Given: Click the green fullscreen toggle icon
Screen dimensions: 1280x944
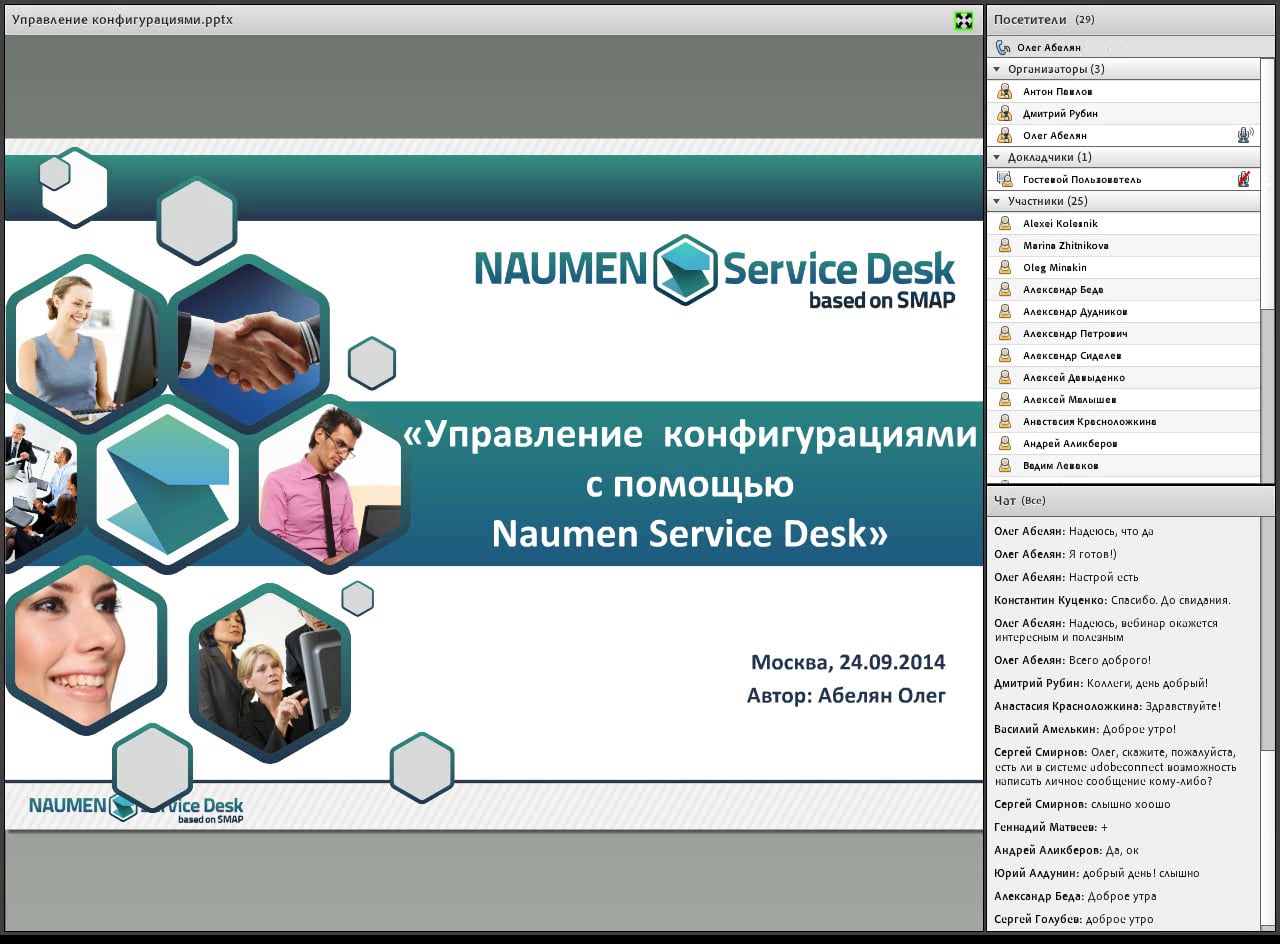Looking at the screenshot, I should click(x=963, y=20).
